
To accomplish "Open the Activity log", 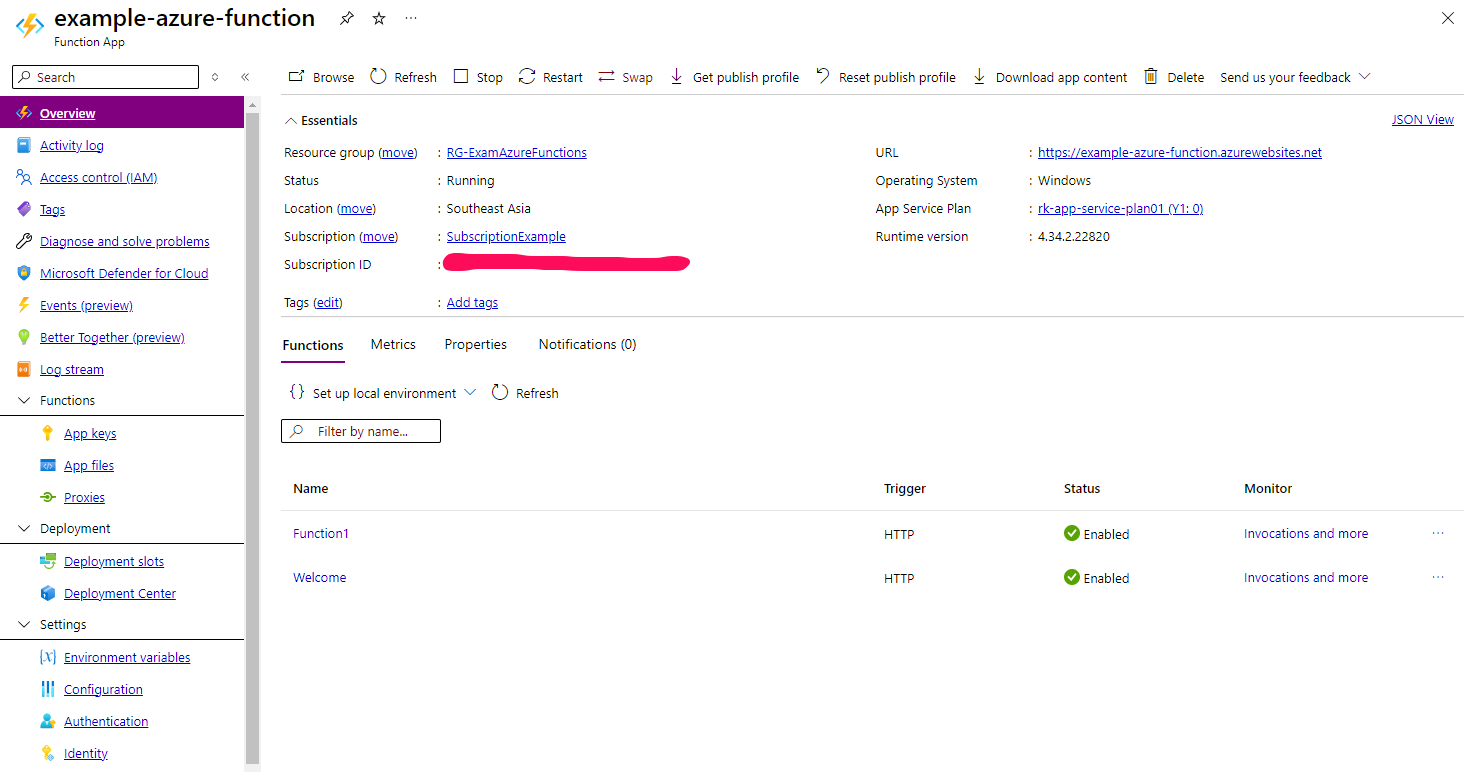I will coord(72,145).
